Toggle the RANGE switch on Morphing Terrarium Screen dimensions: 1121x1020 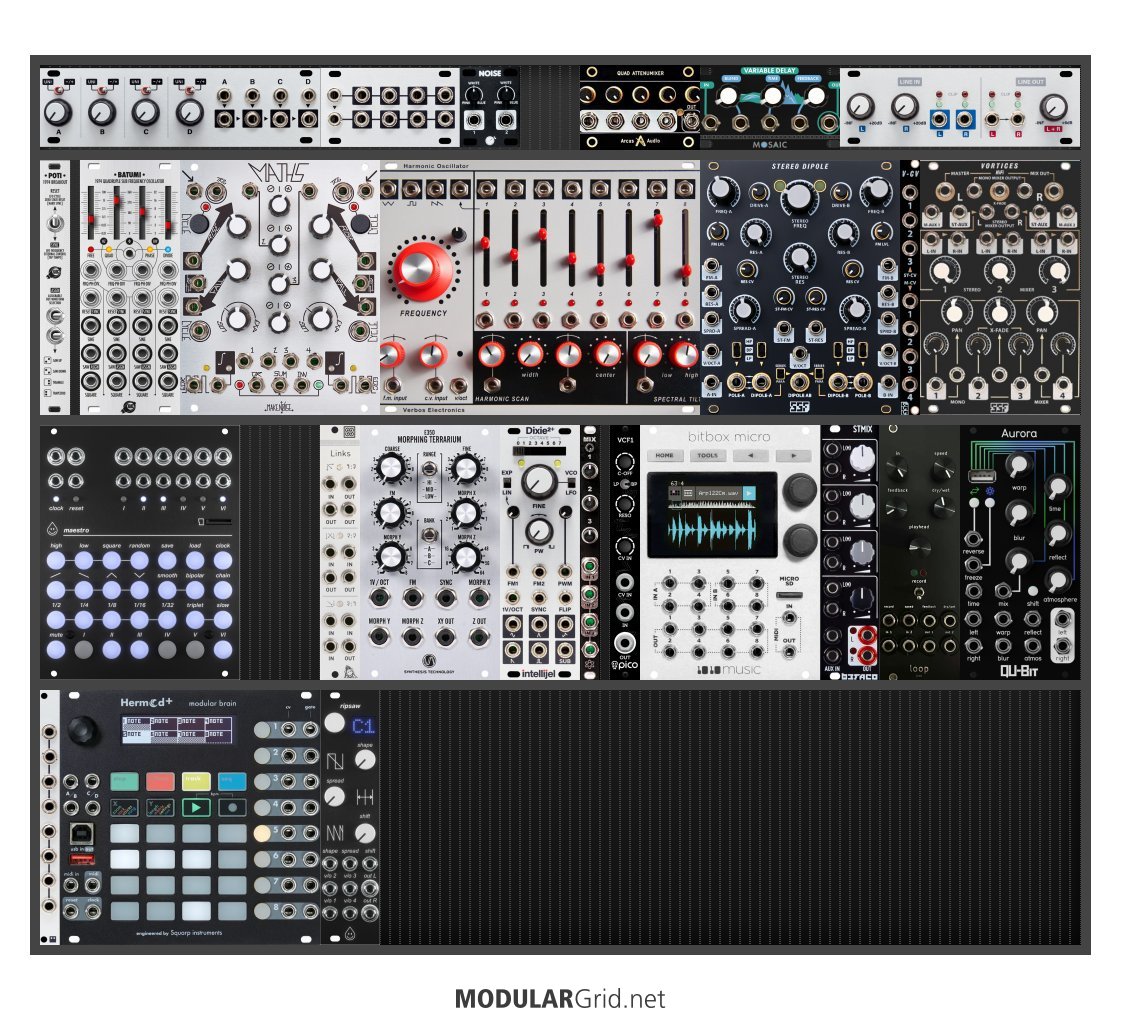[x=429, y=471]
